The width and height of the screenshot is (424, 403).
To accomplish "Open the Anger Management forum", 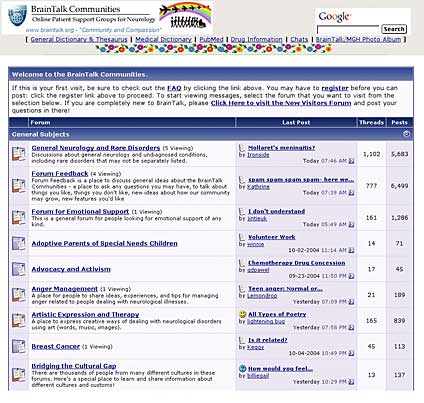I will click(x=65, y=289).
